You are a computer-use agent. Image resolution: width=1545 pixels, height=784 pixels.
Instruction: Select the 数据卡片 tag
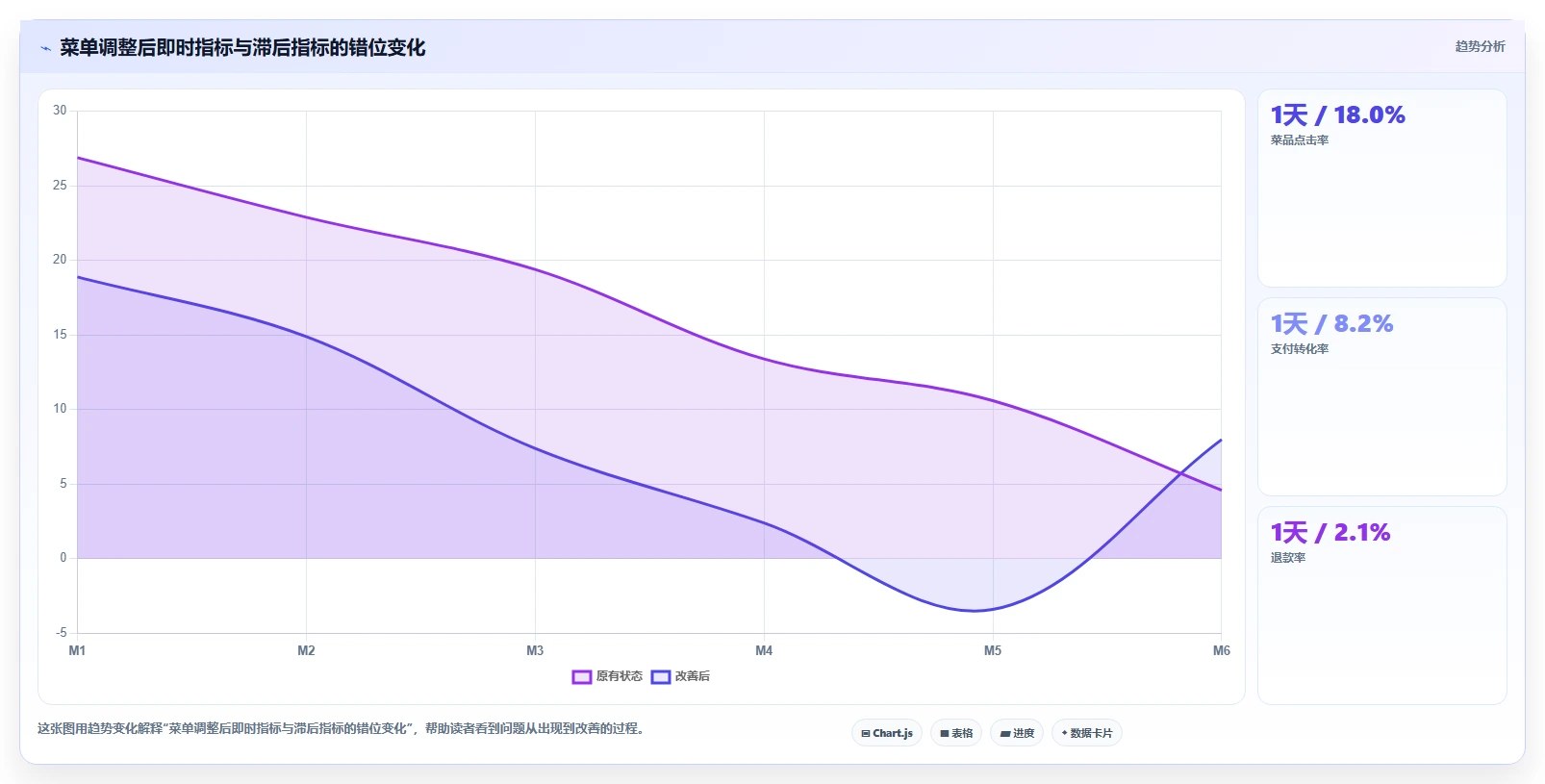[x=1087, y=733]
